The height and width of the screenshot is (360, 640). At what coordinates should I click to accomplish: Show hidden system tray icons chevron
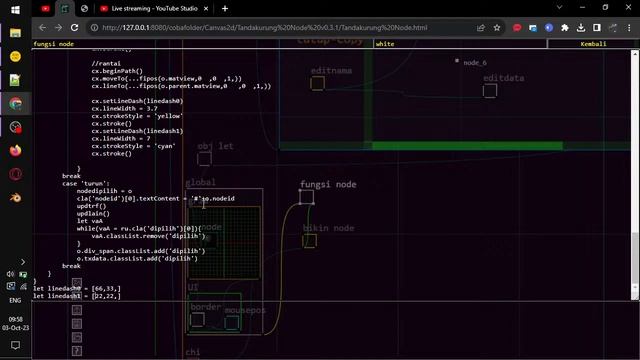(23, 262)
